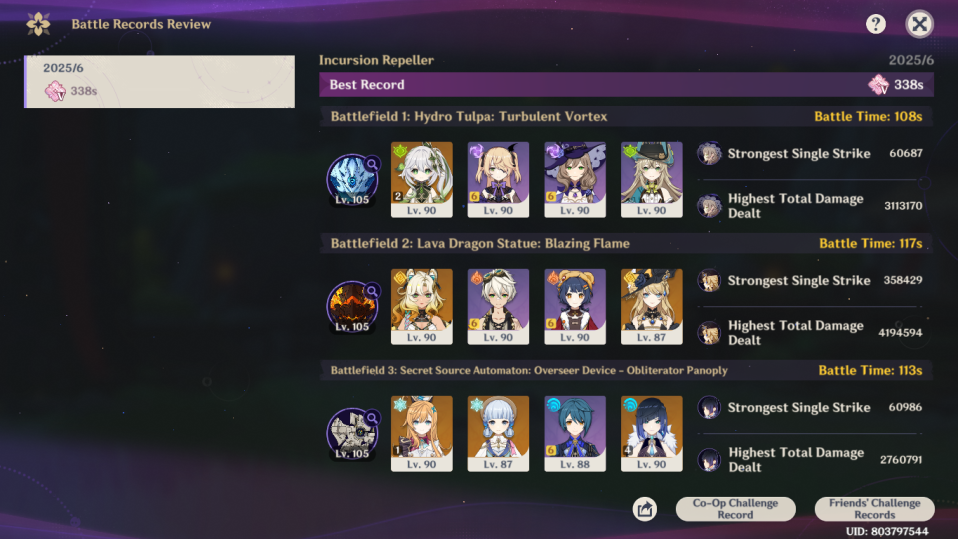
Task: Close the Battle Records Review screen
Action: coord(919,24)
